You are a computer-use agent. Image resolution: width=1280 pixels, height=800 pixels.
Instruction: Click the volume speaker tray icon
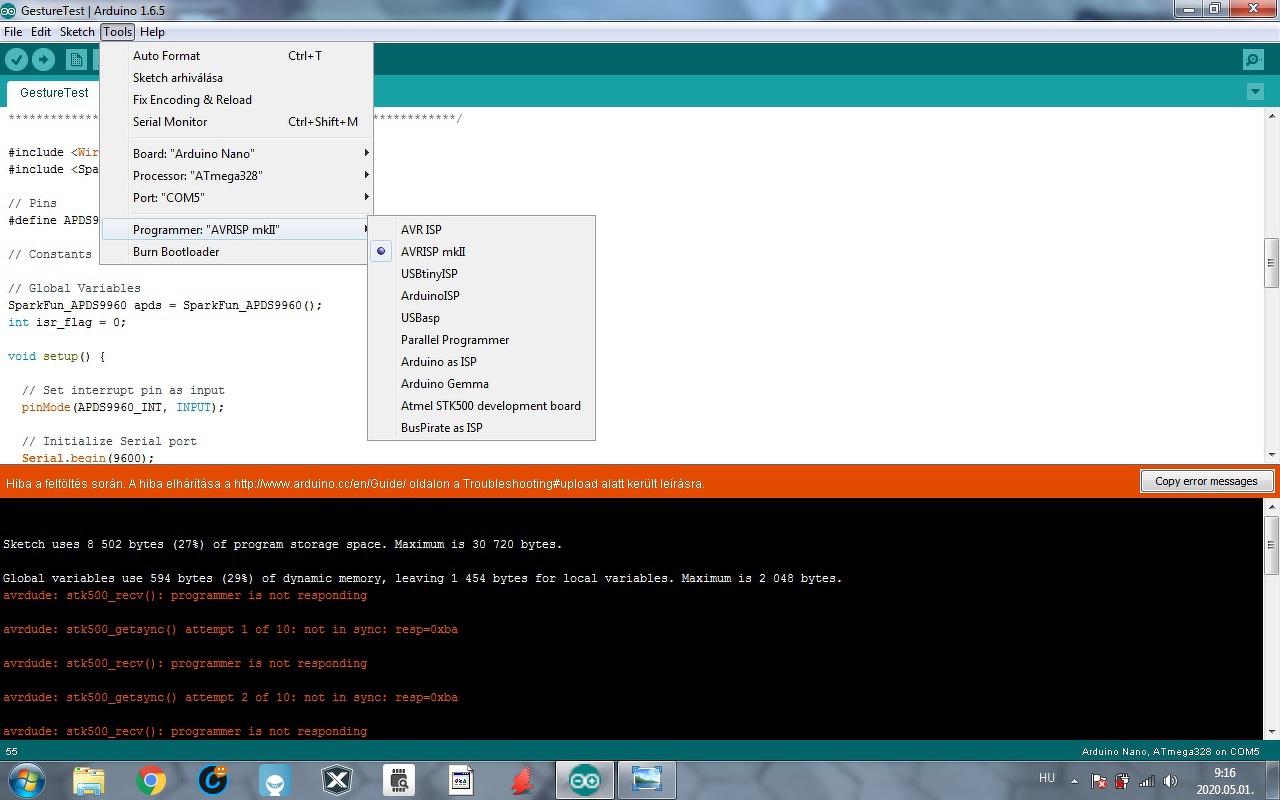[1170, 781]
